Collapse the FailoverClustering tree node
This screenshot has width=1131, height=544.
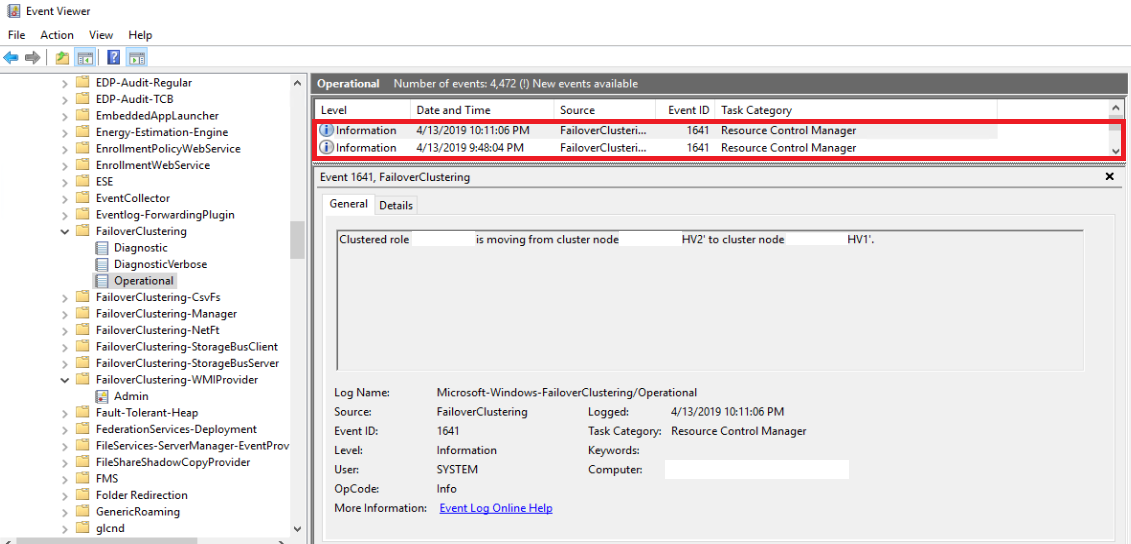pos(65,232)
